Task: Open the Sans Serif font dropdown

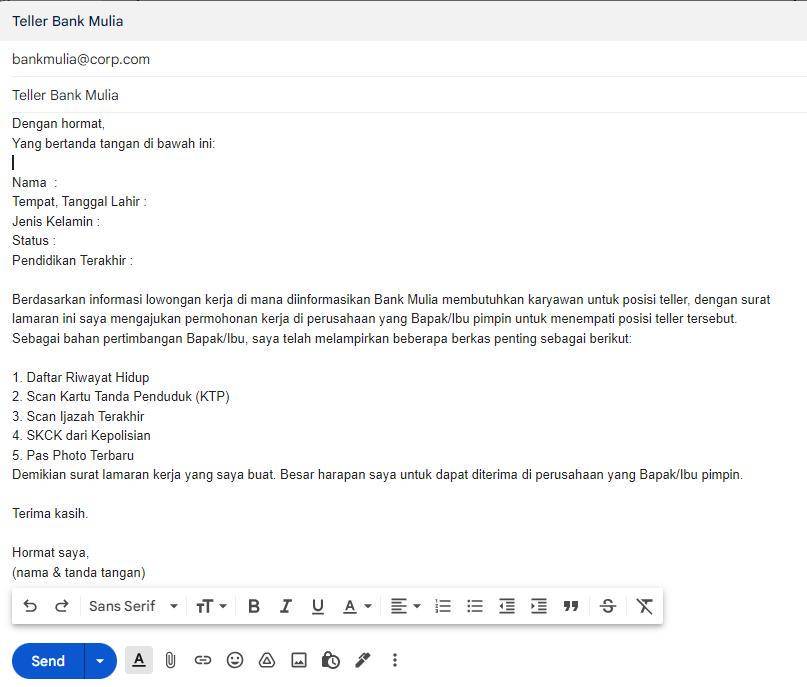Action: point(133,606)
